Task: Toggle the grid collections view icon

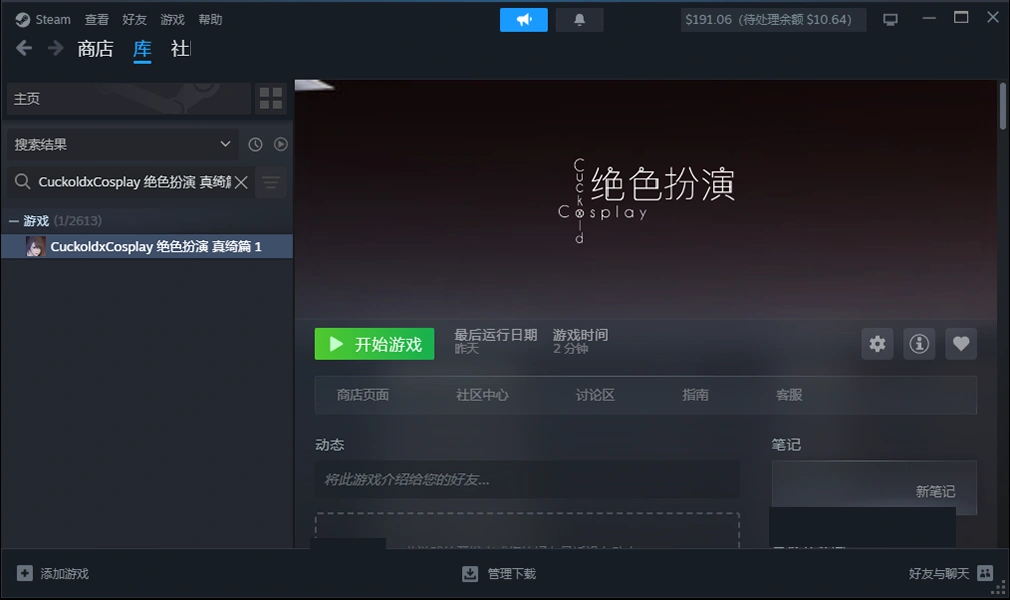Action: [x=271, y=99]
